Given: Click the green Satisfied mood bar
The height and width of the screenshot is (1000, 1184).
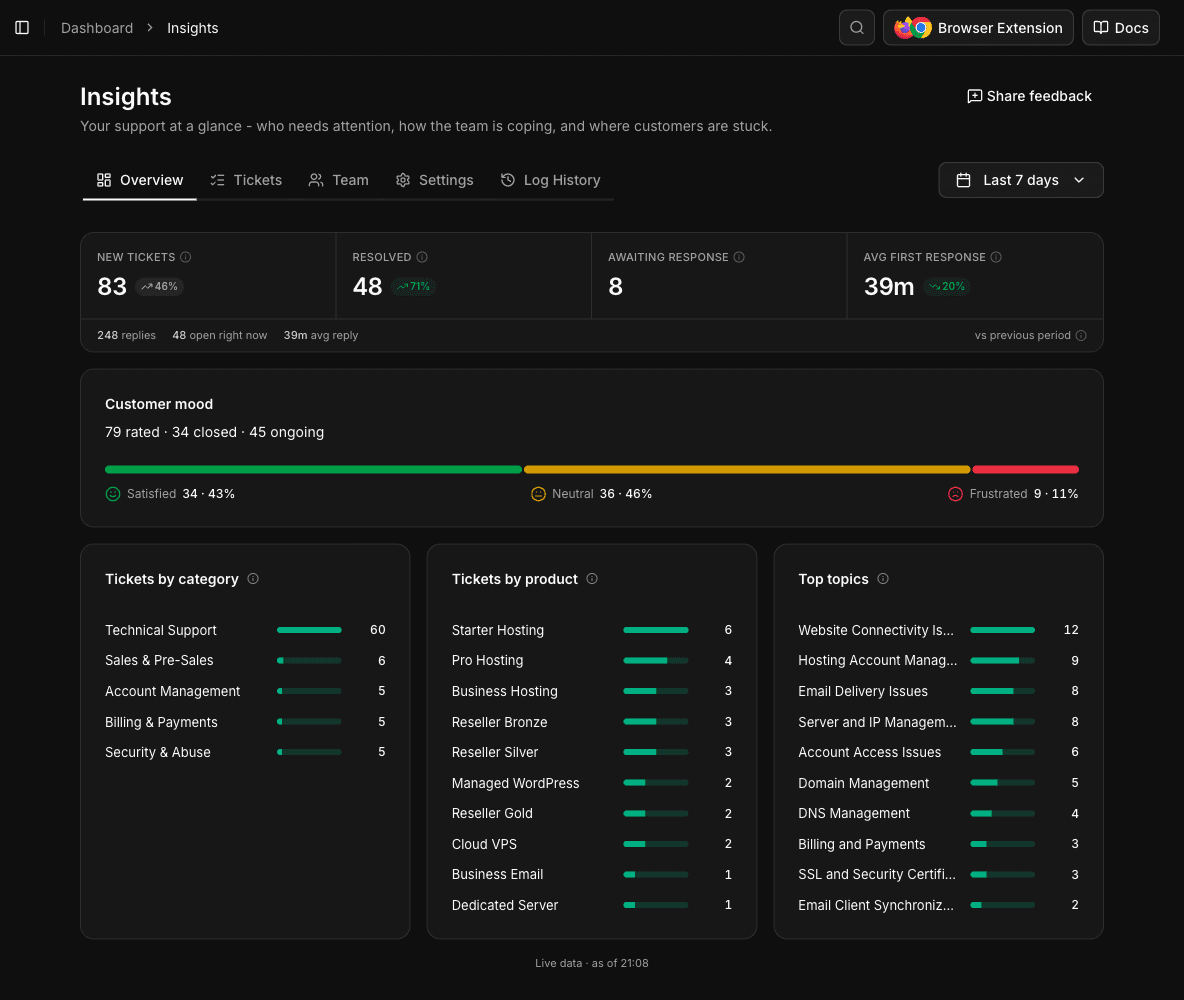Looking at the screenshot, I should pyautogui.click(x=313, y=470).
